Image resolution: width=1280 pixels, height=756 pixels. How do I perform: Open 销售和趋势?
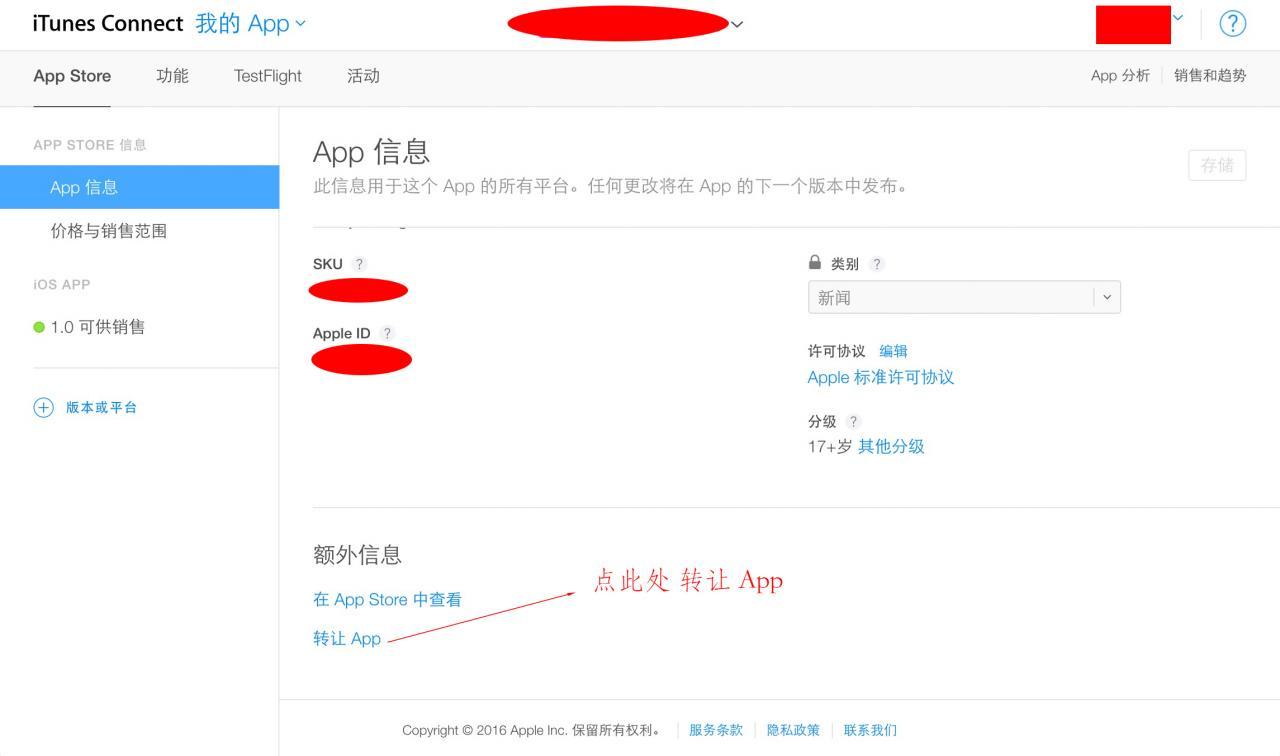(1210, 76)
